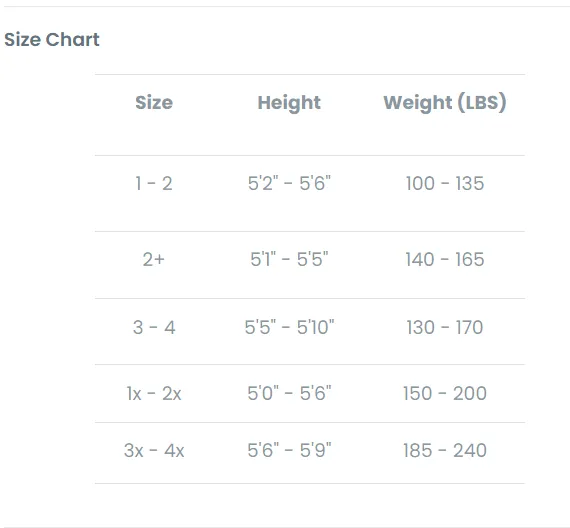This screenshot has width=570, height=528.
Task: Select the 2+ size cell
Action: click(x=154, y=259)
